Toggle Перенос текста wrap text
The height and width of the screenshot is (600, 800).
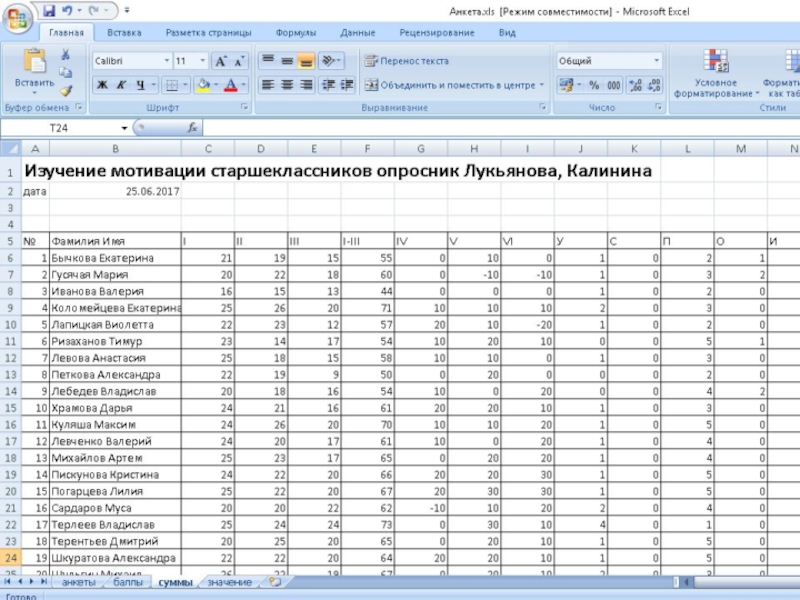(x=406, y=61)
